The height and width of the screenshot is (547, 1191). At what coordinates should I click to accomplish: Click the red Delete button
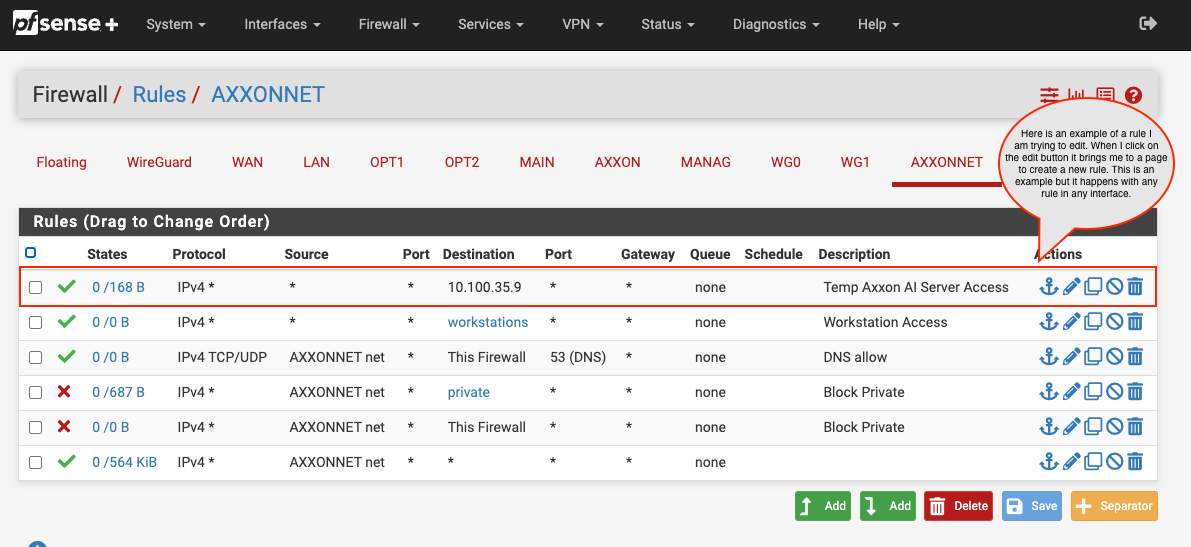point(959,506)
